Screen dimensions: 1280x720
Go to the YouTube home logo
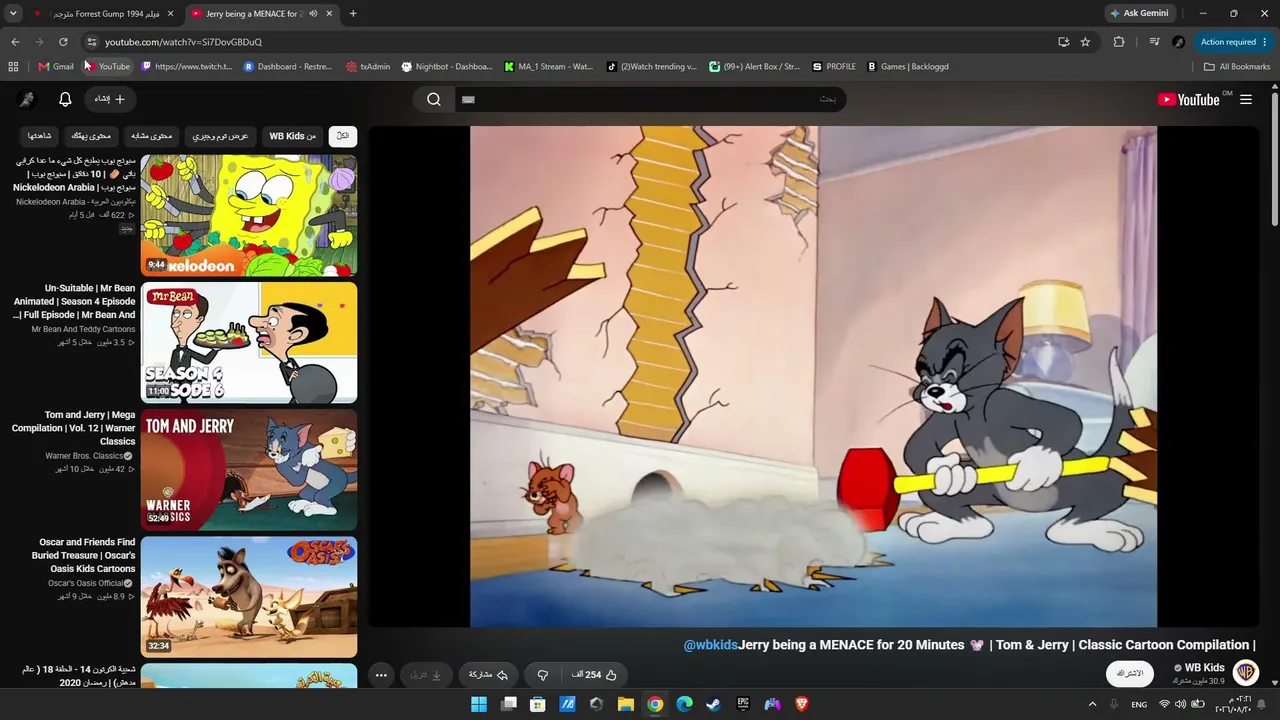pyautogui.click(x=1188, y=99)
